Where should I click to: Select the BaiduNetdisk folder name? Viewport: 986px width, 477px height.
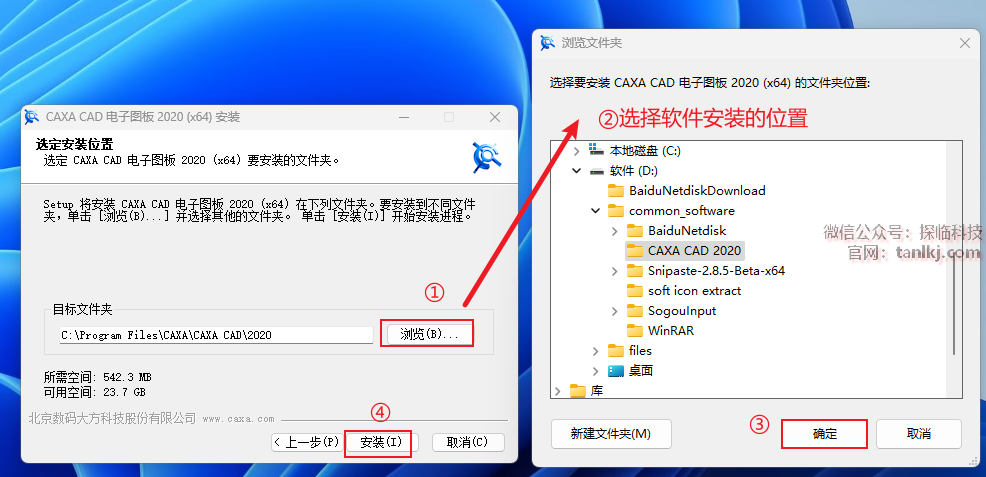pyautogui.click(x=687, y=231)
